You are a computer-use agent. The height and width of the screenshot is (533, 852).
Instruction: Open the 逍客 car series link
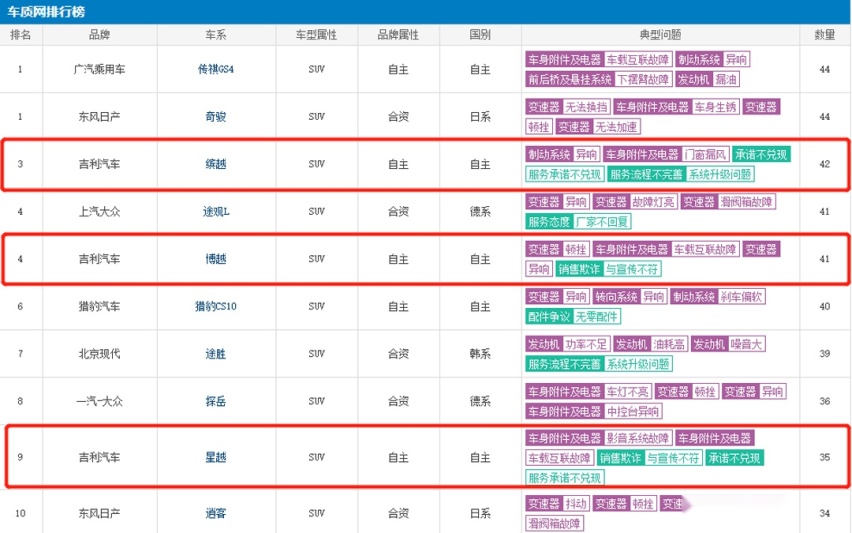pos(216,513)
